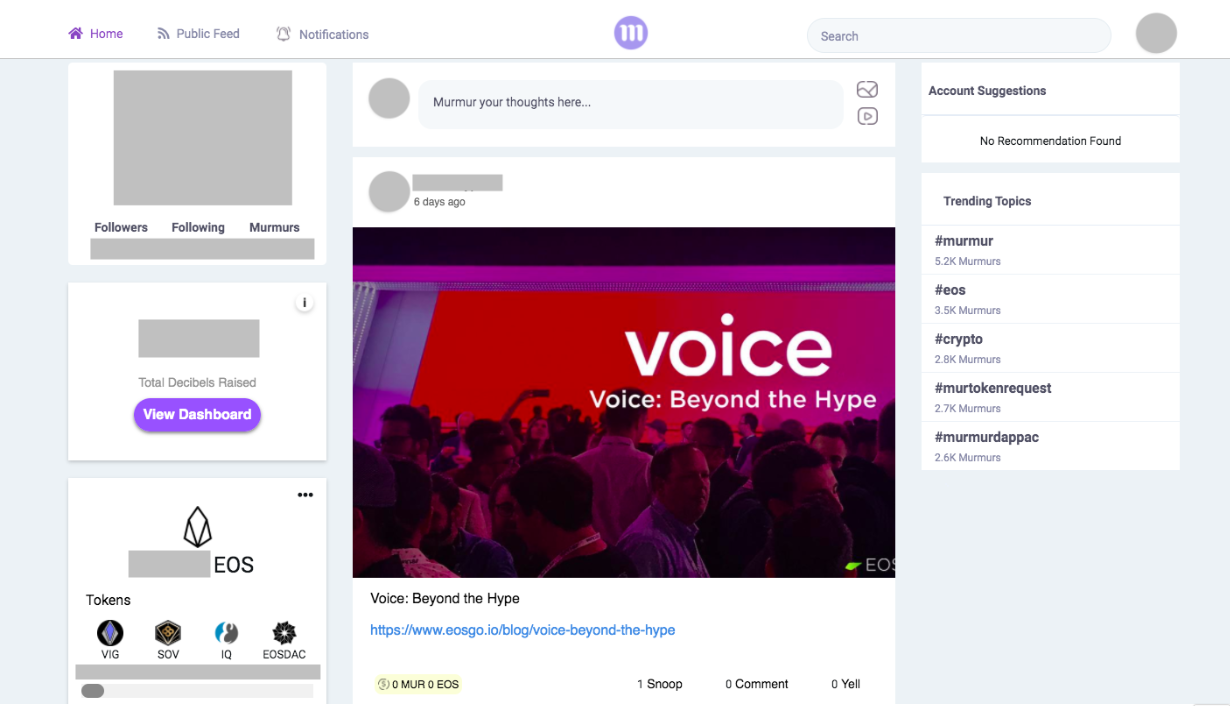Image resolution: width=1230 pixels, height=706 pixels.
Task: Open the eosgo.io voice-beyond-the-hype link
Action: (x=522, y=630)
